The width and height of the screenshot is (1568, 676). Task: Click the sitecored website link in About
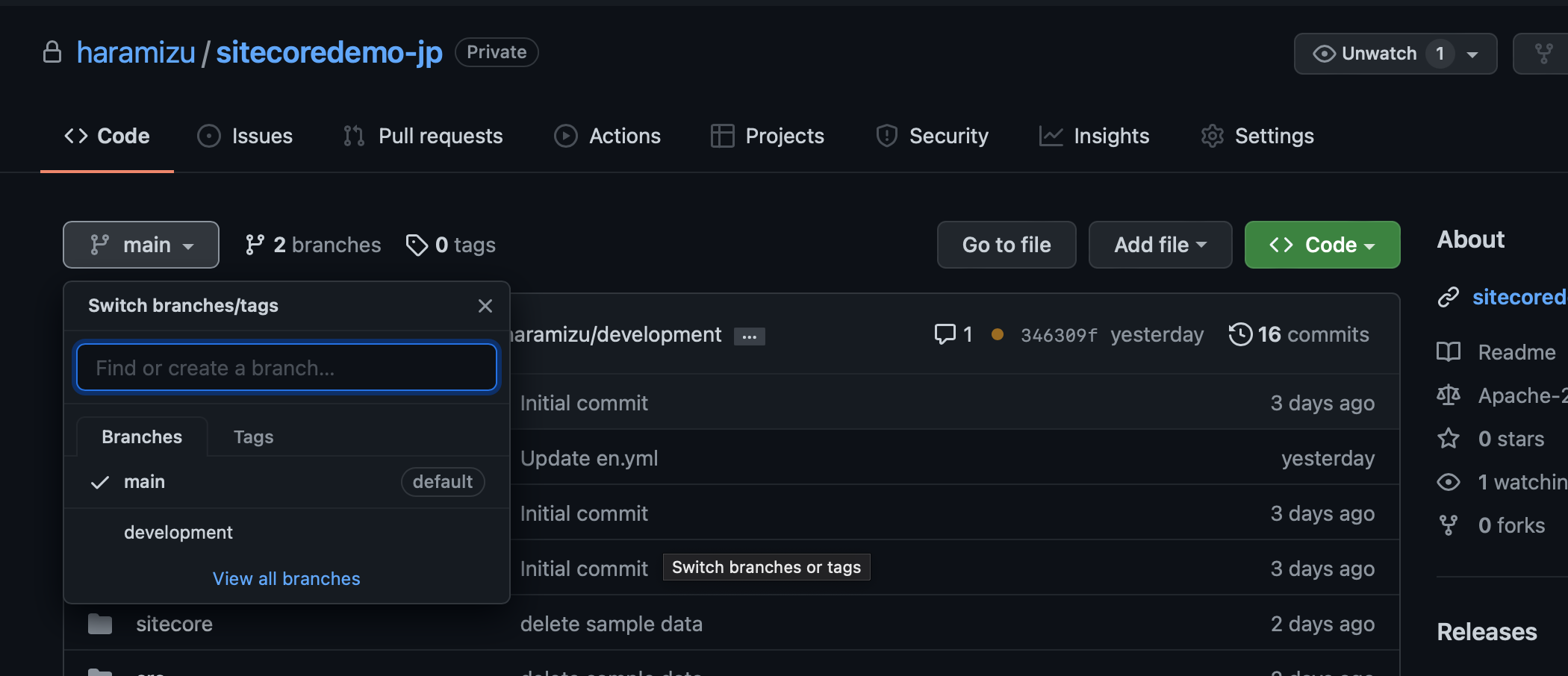pos(1520,297)
